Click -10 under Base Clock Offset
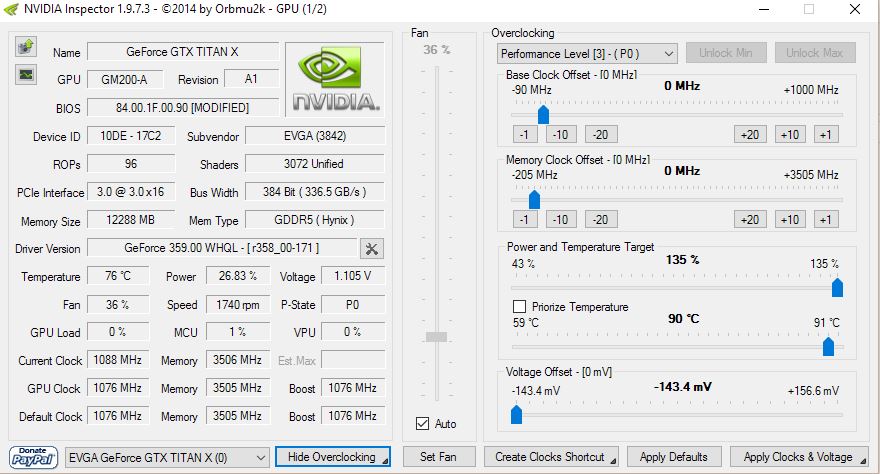The height and width of the screenshot is (474, 880). [561, 135]
